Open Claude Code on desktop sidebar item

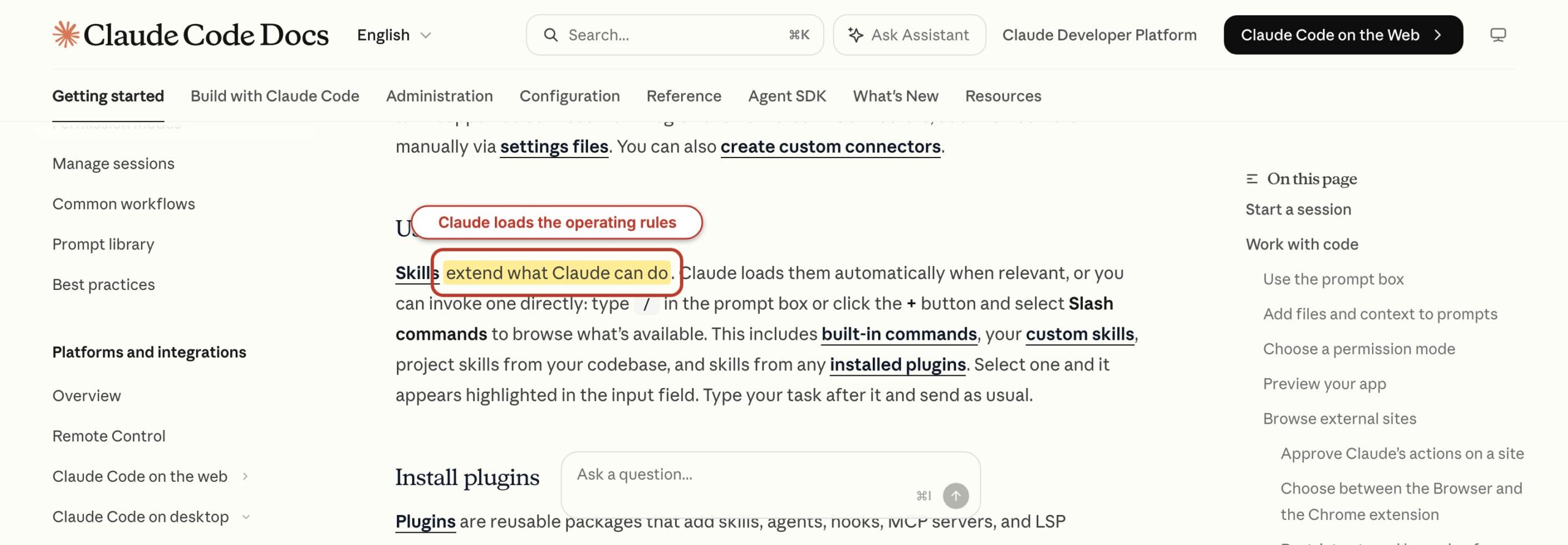(x=140, y=517)
